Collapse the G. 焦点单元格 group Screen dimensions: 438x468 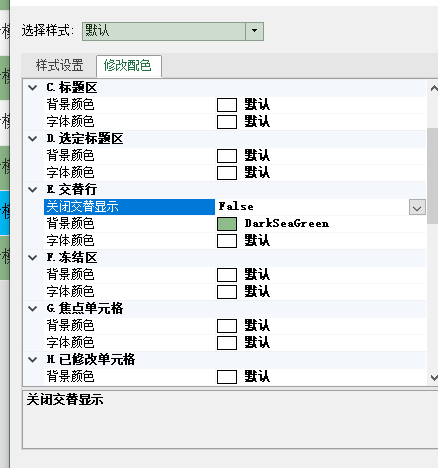33,309
